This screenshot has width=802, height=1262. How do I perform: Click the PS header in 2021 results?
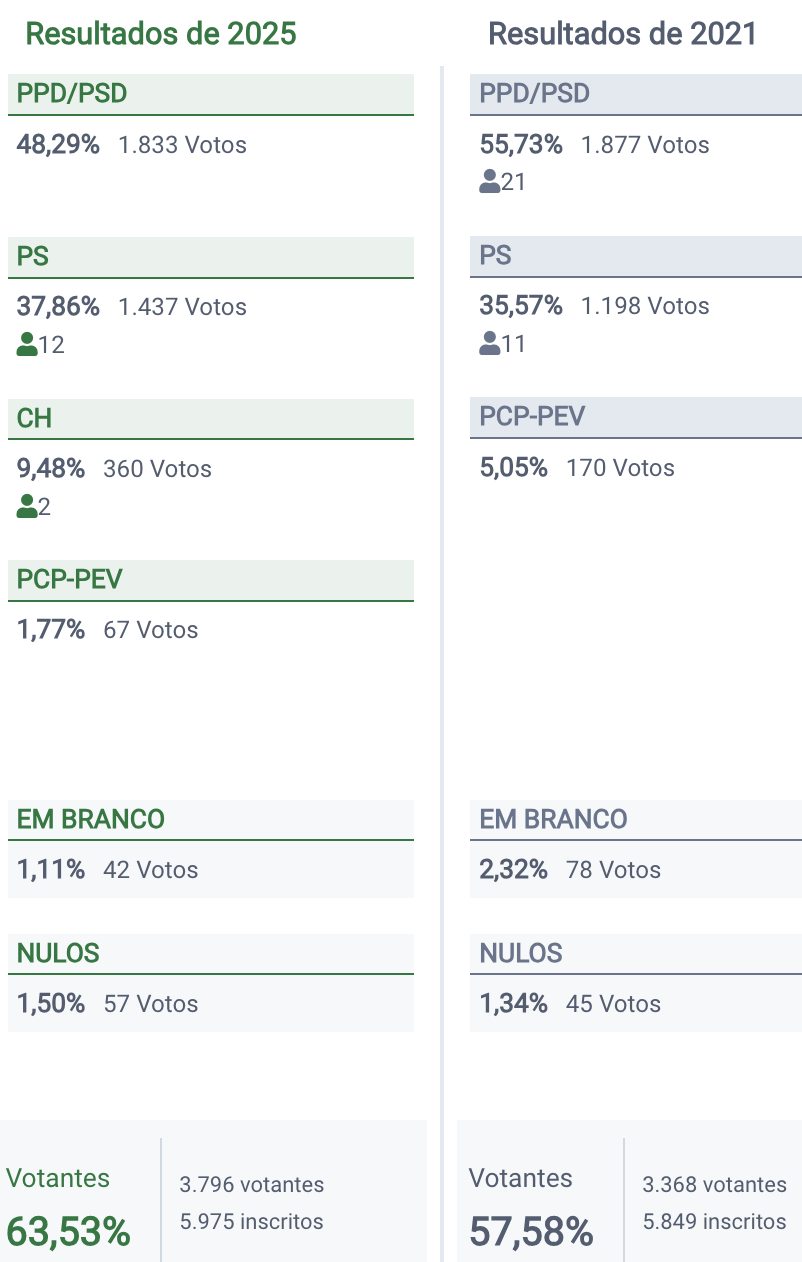click(x=496, y=256)
